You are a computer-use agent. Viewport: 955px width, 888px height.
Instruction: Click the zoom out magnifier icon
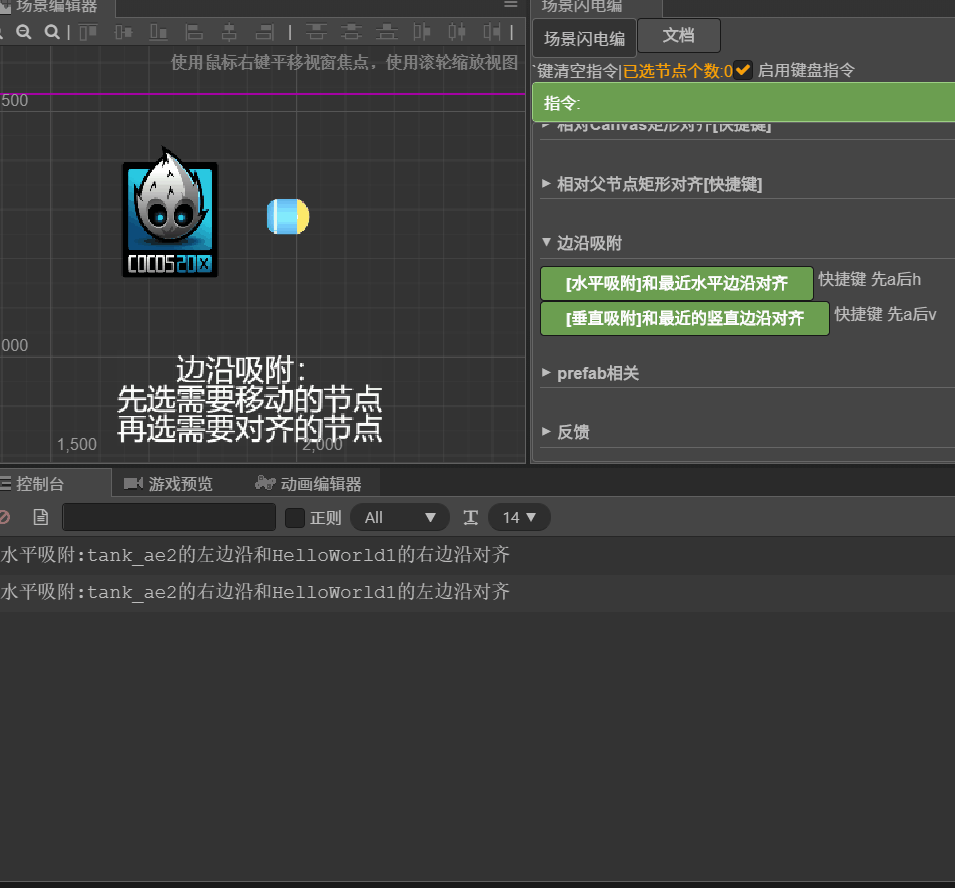pos(24,32)
